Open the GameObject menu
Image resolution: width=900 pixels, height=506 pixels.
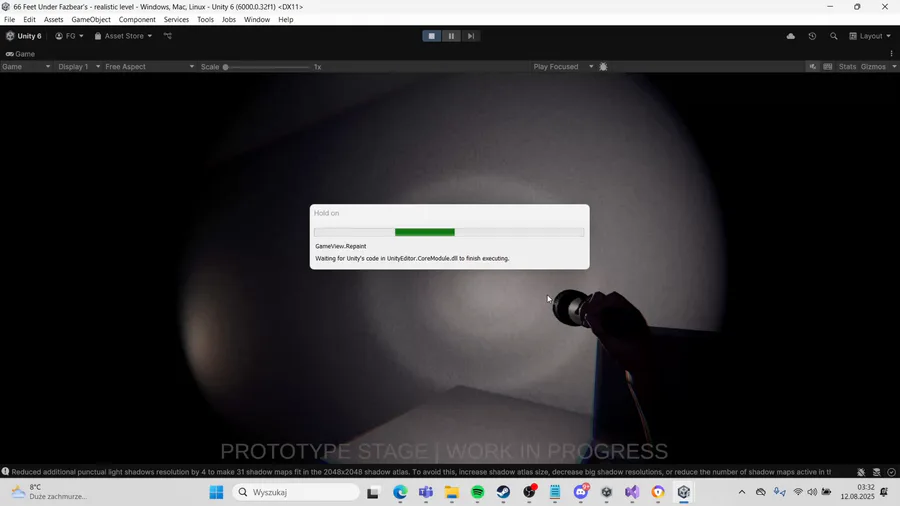(91, 20)
